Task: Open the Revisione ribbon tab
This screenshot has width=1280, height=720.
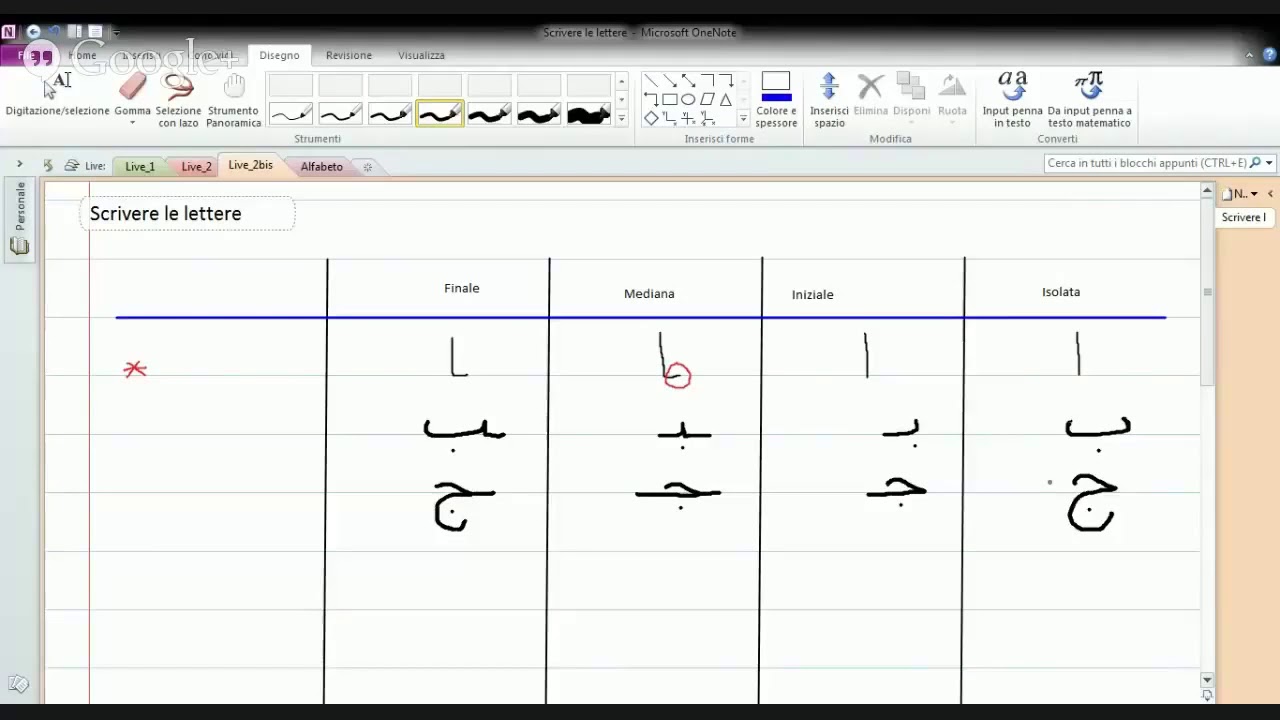Action: click(349, 55)
